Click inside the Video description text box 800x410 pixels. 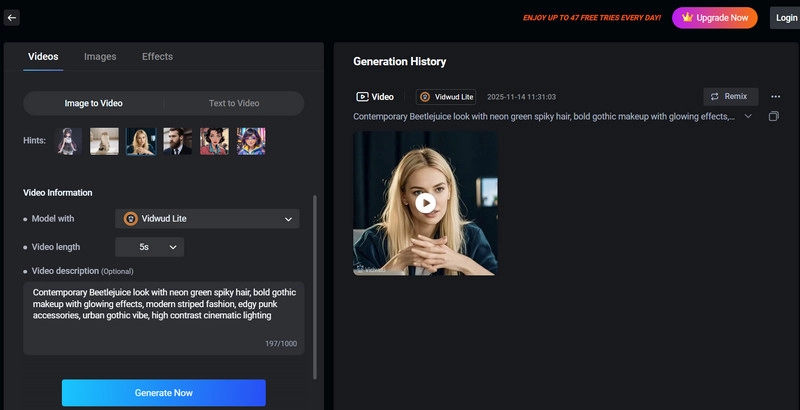163,318
